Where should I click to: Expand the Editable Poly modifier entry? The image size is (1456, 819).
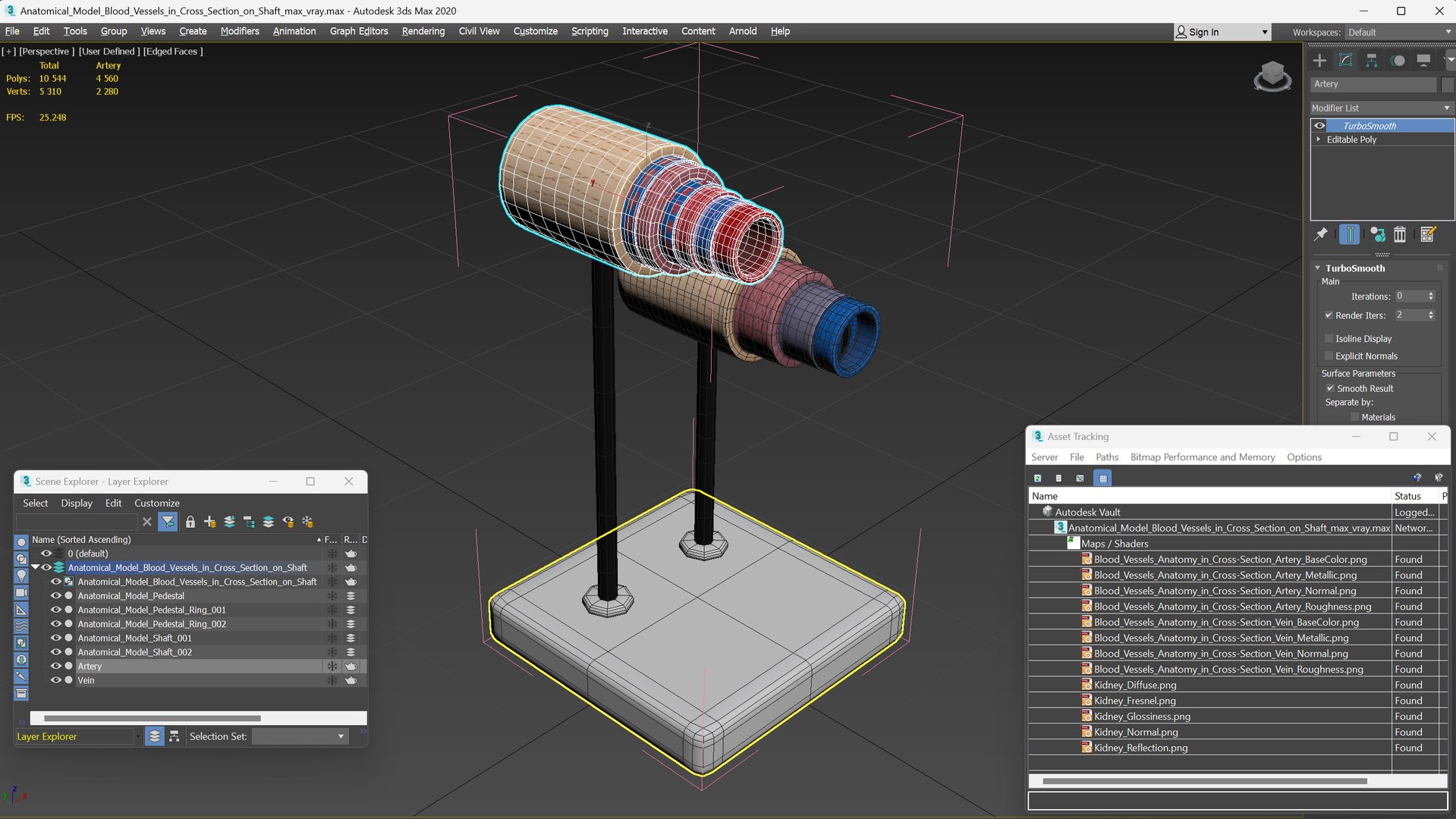click(1319, 140)
